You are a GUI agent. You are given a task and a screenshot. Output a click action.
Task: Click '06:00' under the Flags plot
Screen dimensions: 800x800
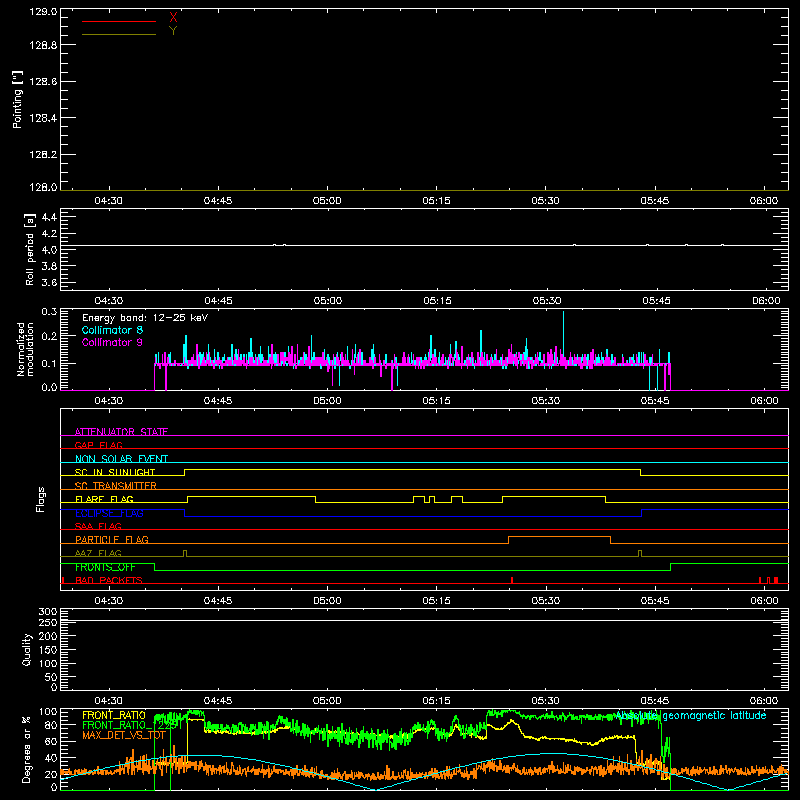(x=764, y=601)
